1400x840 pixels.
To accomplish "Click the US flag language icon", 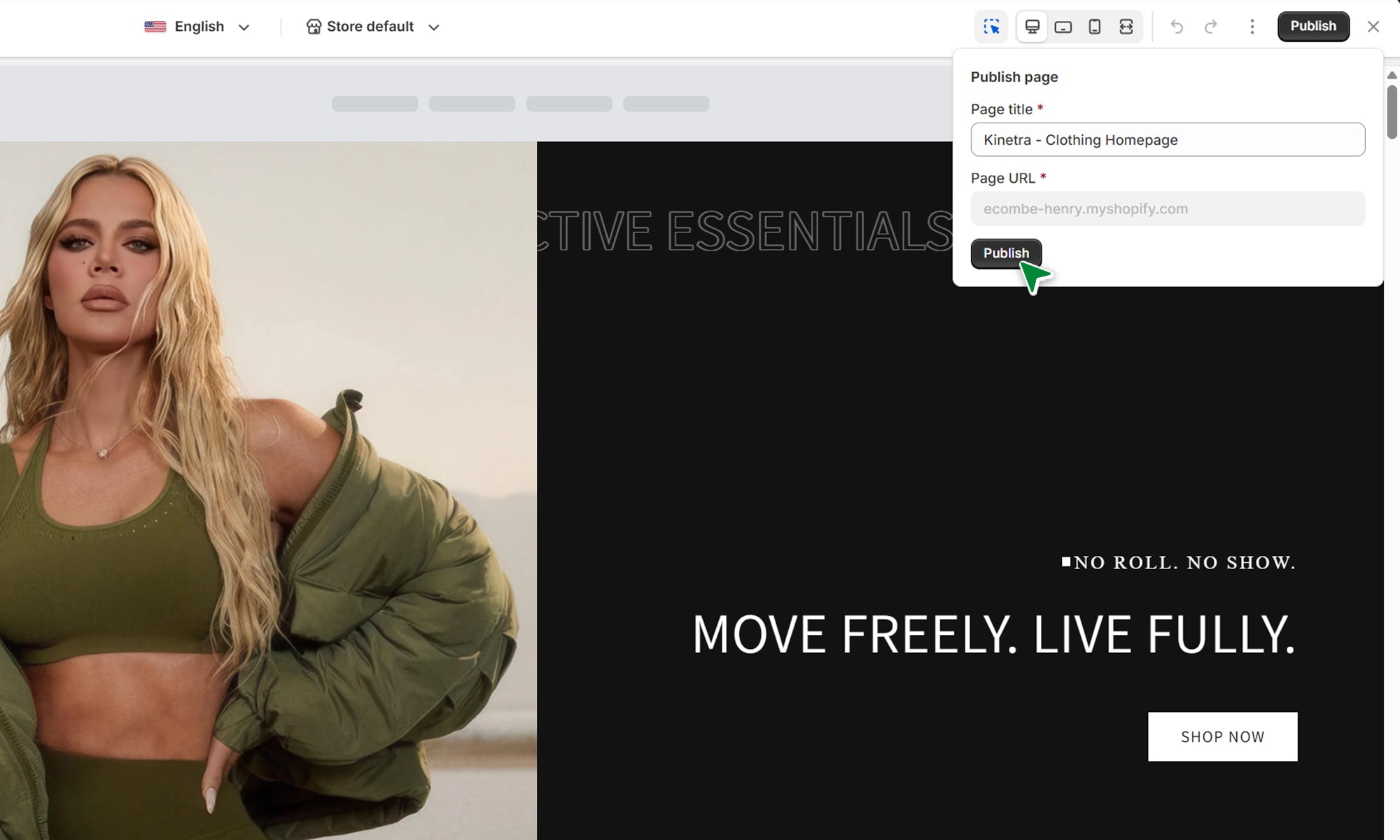I will tap(155, 27).
